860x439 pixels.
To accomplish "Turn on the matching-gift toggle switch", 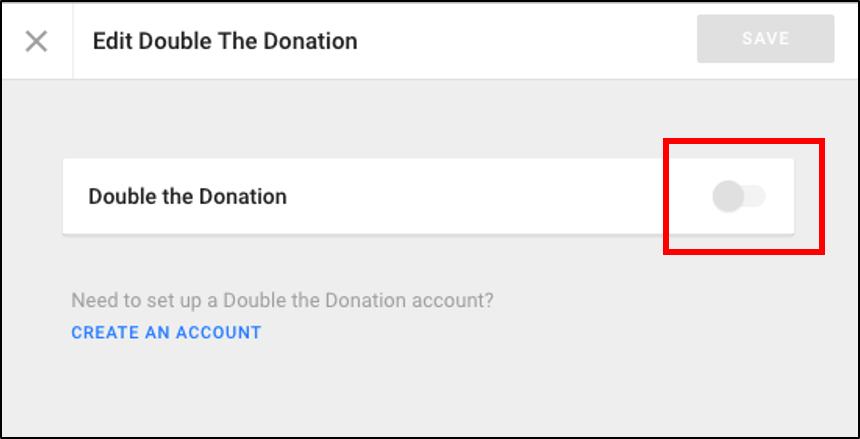I will pos(738,197).
